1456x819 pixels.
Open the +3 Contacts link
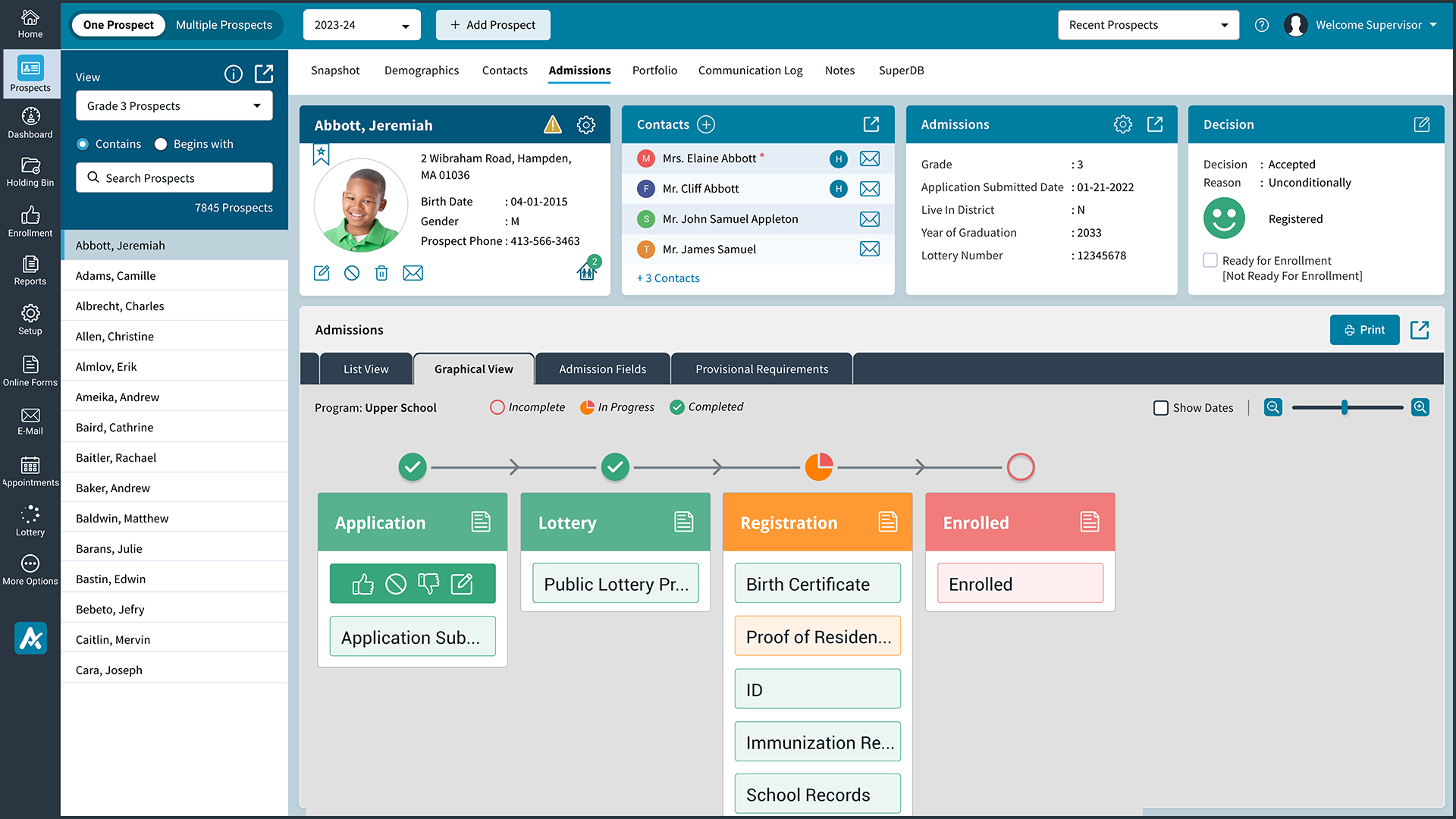(668, 278)
